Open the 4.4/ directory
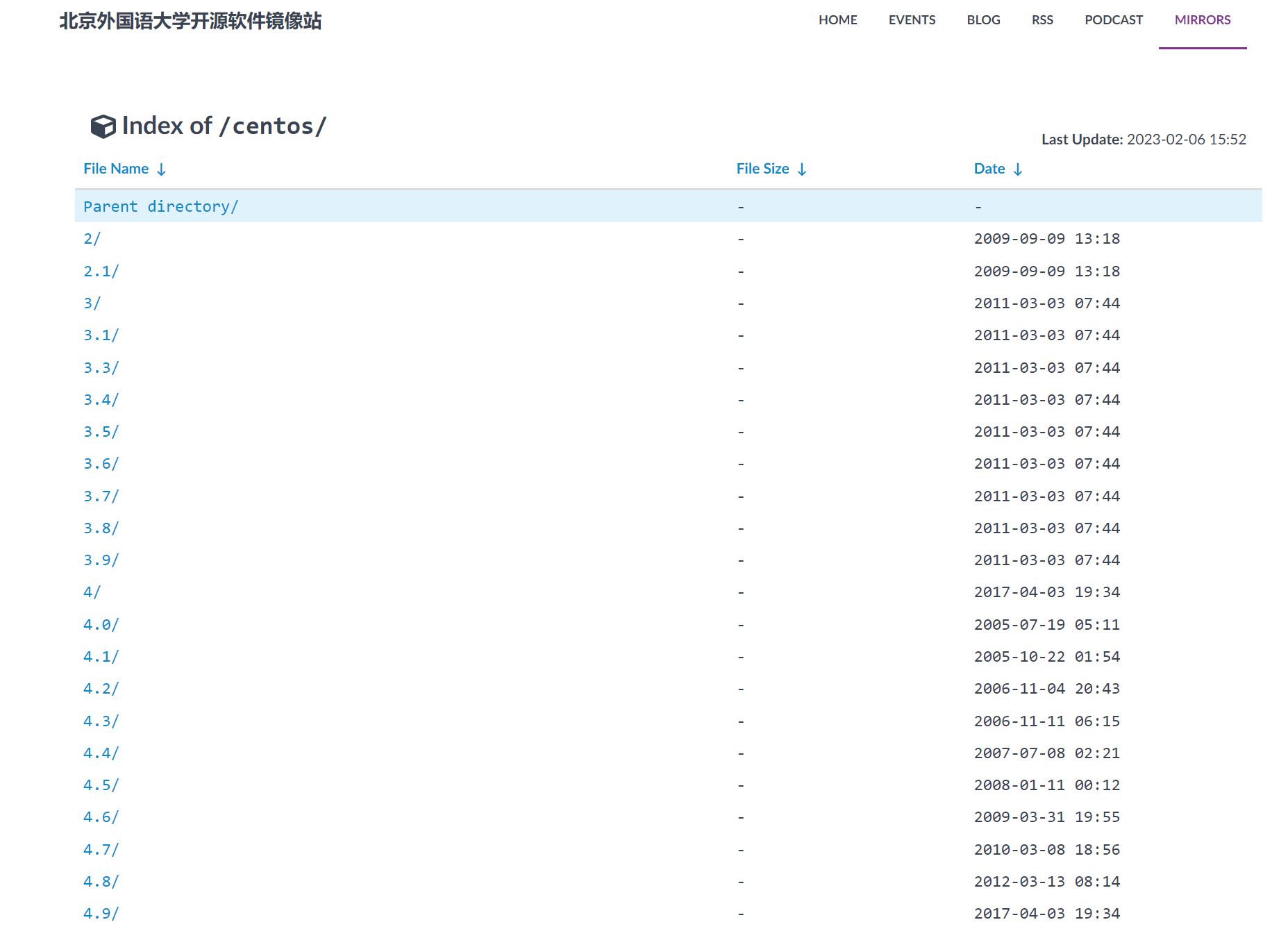The width and height of the screenshot is (1288, 929). (101, 753)
